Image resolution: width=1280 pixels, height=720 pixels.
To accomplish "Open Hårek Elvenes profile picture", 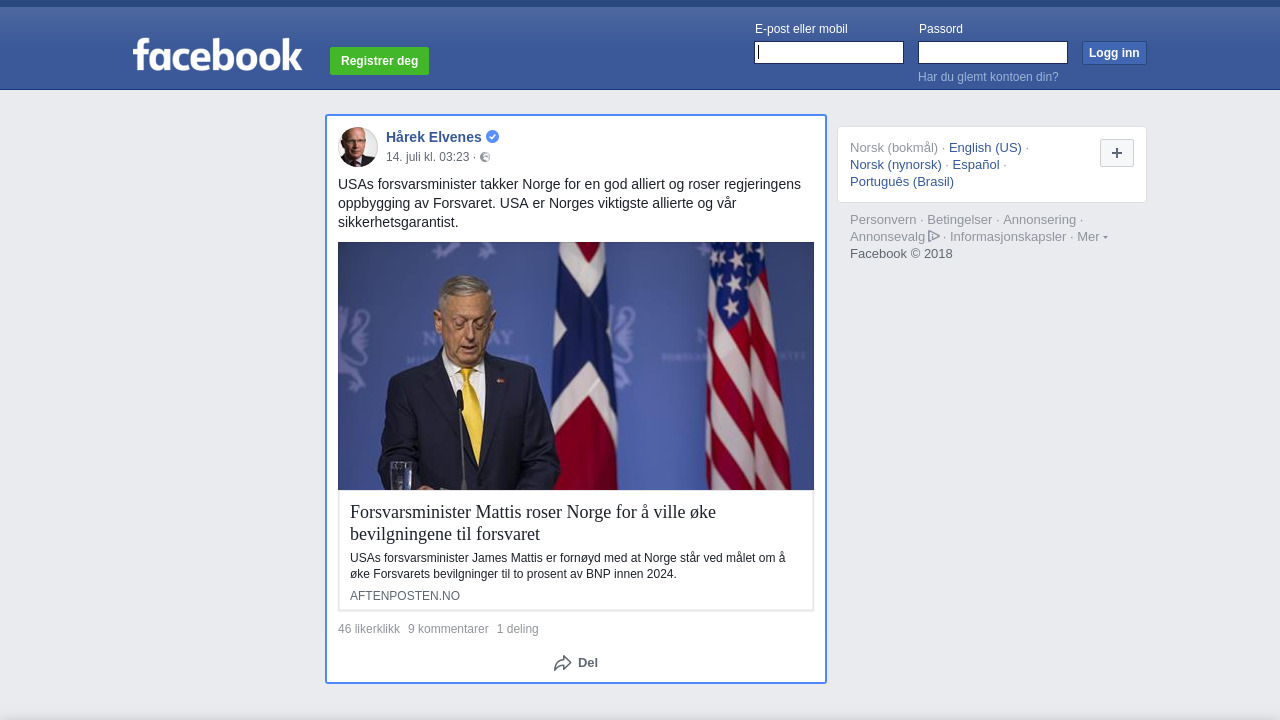I will tap(358, 147).
